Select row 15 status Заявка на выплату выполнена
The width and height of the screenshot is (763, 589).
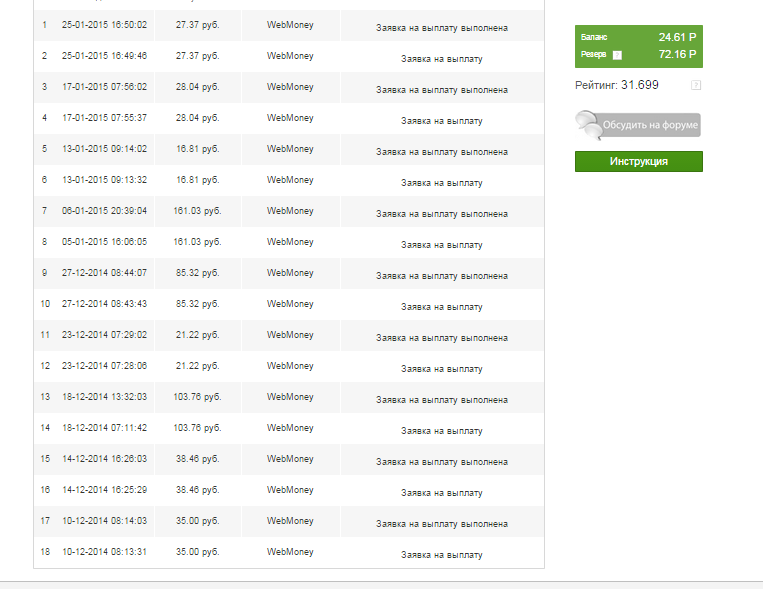pyautogui.click(x=441, y=462)
